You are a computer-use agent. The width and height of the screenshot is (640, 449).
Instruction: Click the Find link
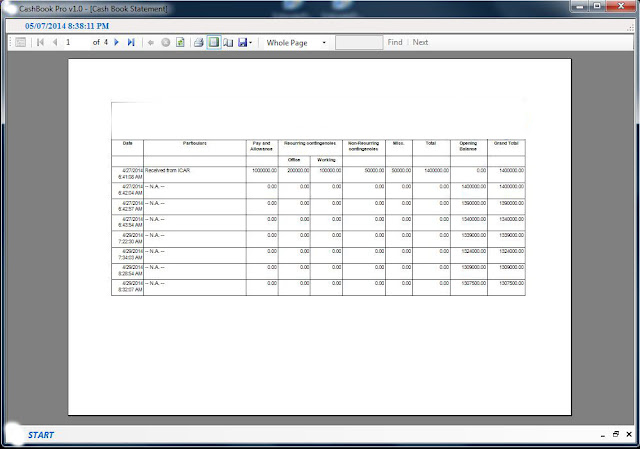(x=395, y=42)
